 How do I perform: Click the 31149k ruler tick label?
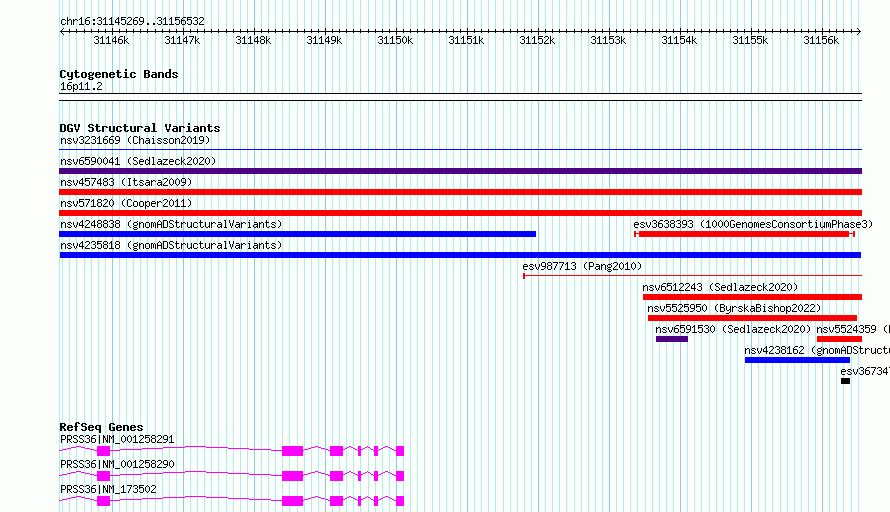tap(324, 40)
